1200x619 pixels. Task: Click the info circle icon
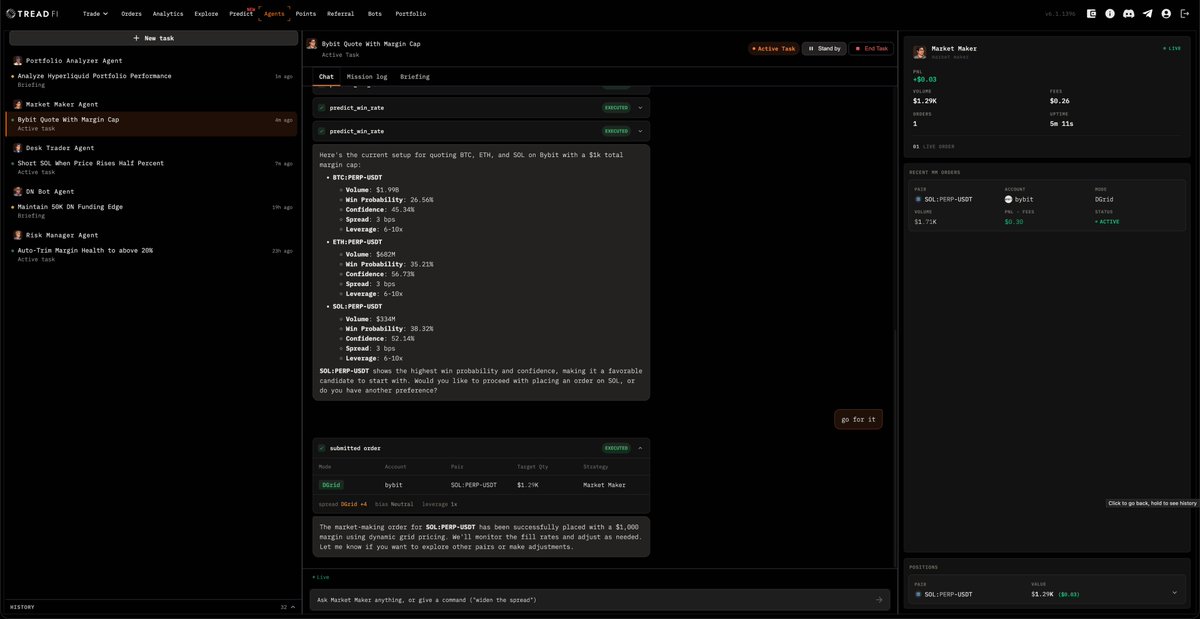click(1109, 14)
